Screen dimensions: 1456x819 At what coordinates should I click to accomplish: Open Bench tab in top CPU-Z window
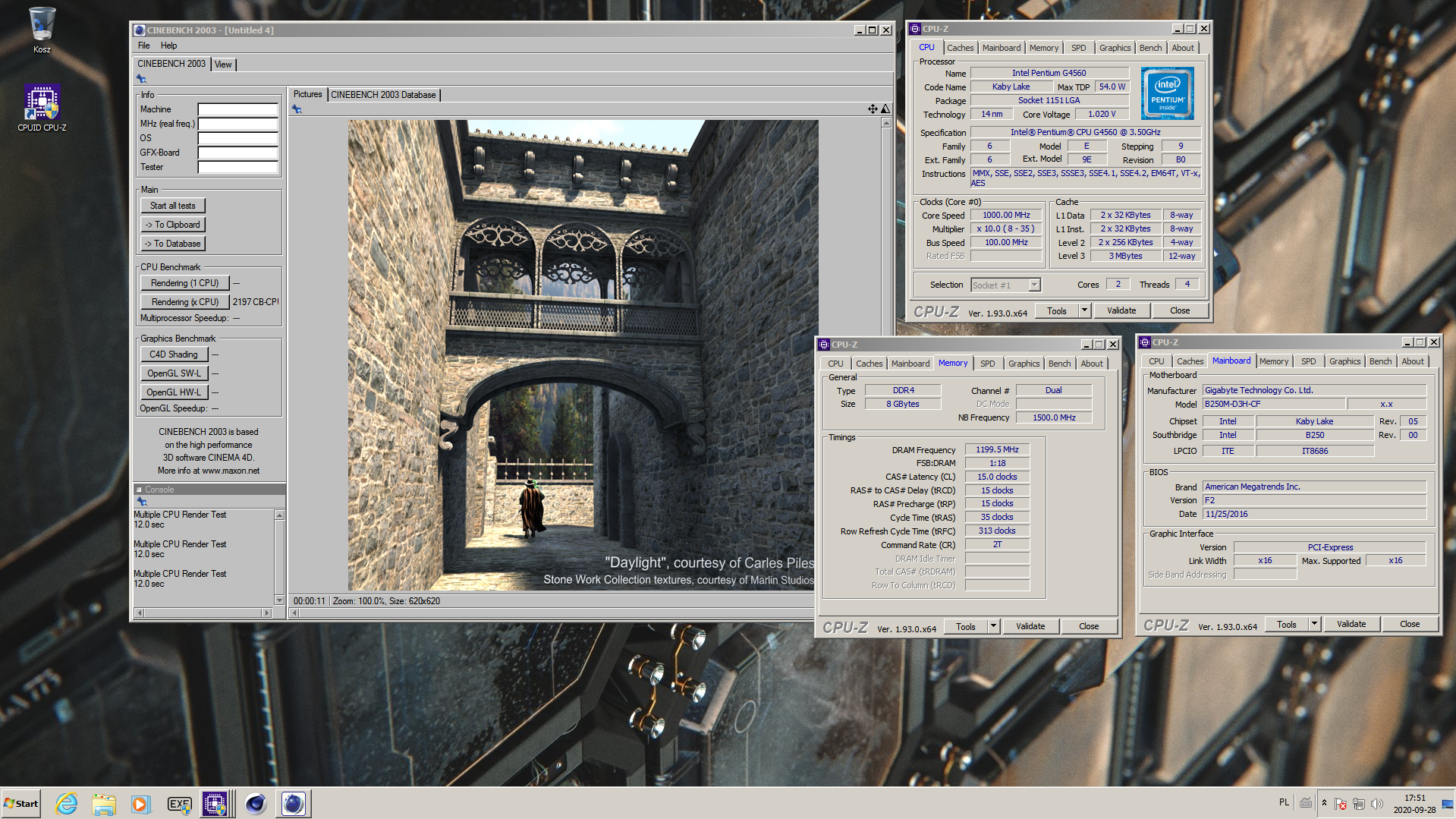click(x=1150, y=48)
